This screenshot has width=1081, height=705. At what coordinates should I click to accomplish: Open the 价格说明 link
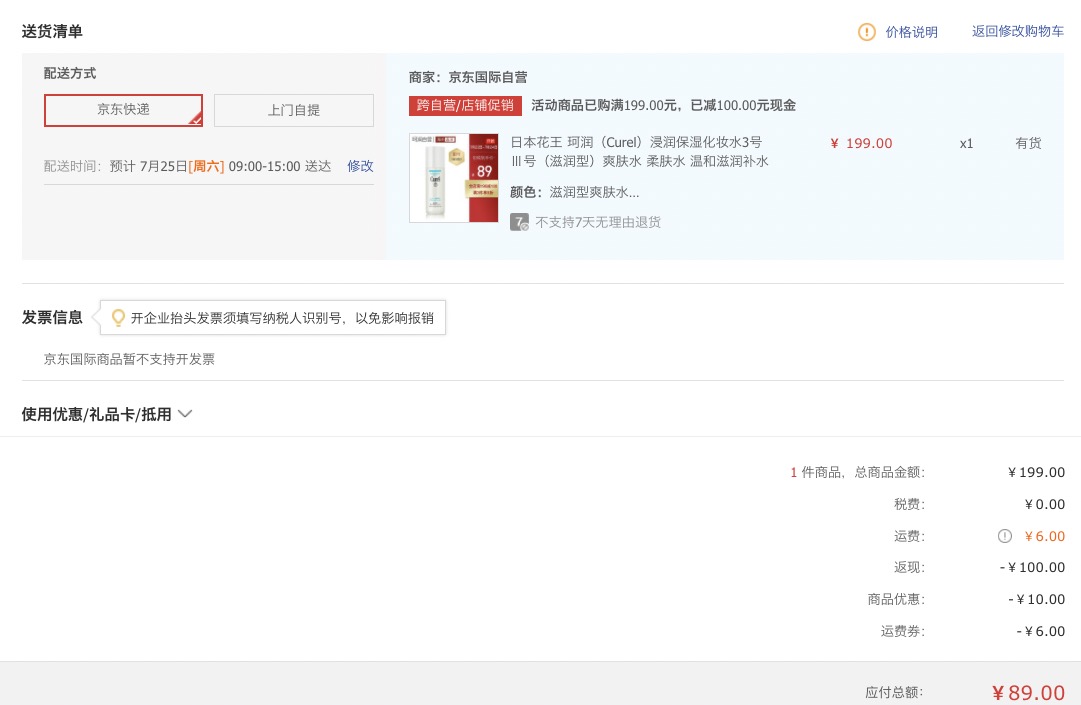(x=911, y=32)
